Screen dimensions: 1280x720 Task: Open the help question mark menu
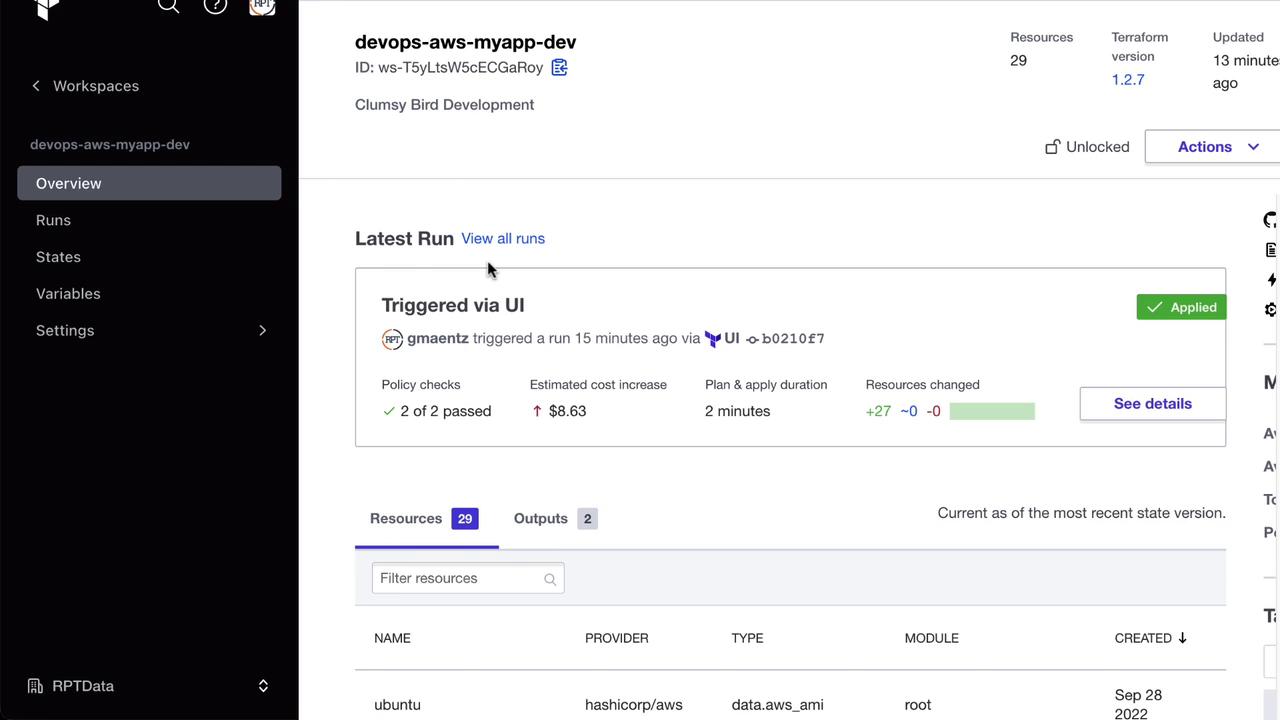[x=215, y=5]
